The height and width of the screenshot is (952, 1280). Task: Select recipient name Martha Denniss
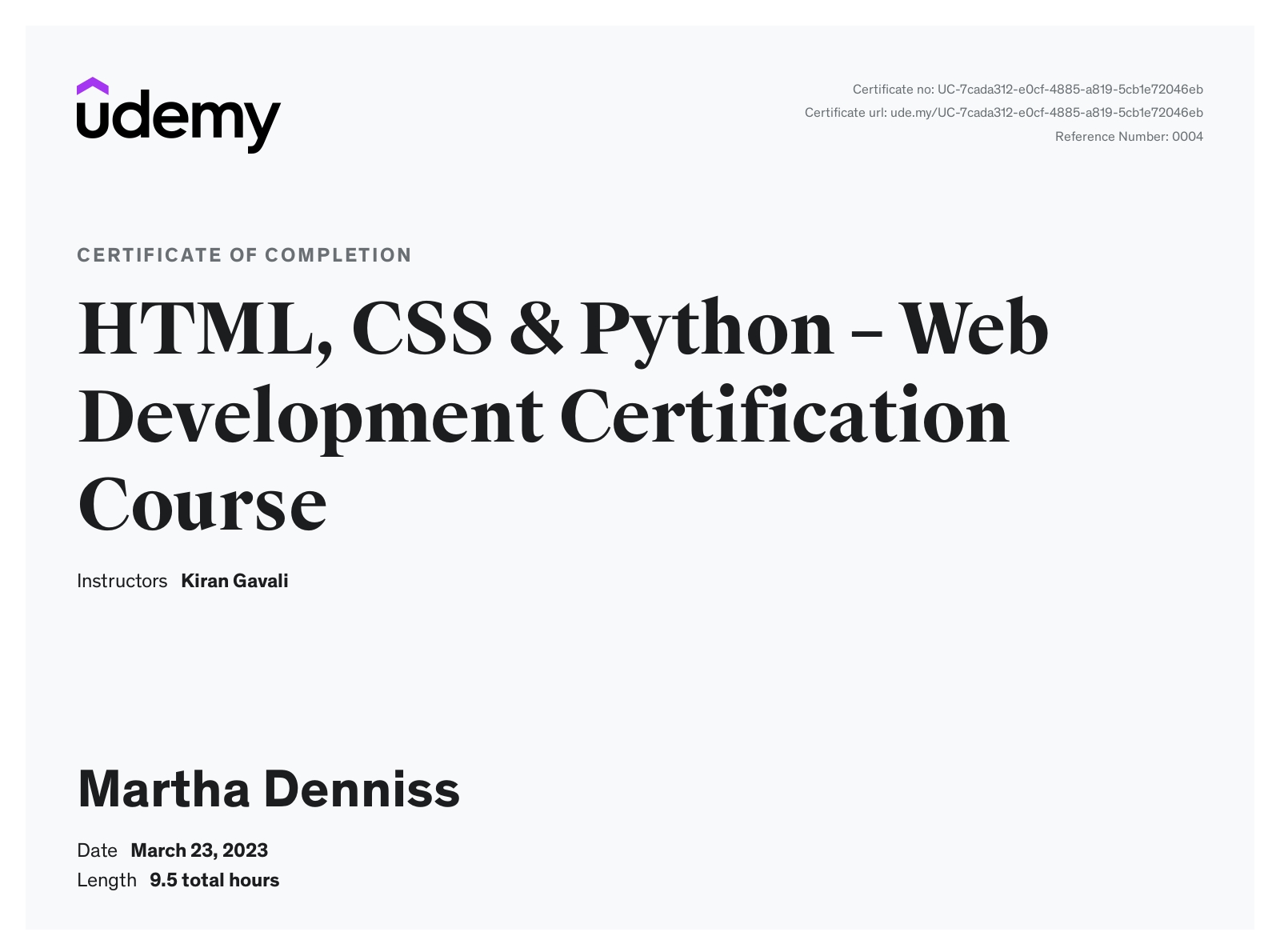point(269,789)
